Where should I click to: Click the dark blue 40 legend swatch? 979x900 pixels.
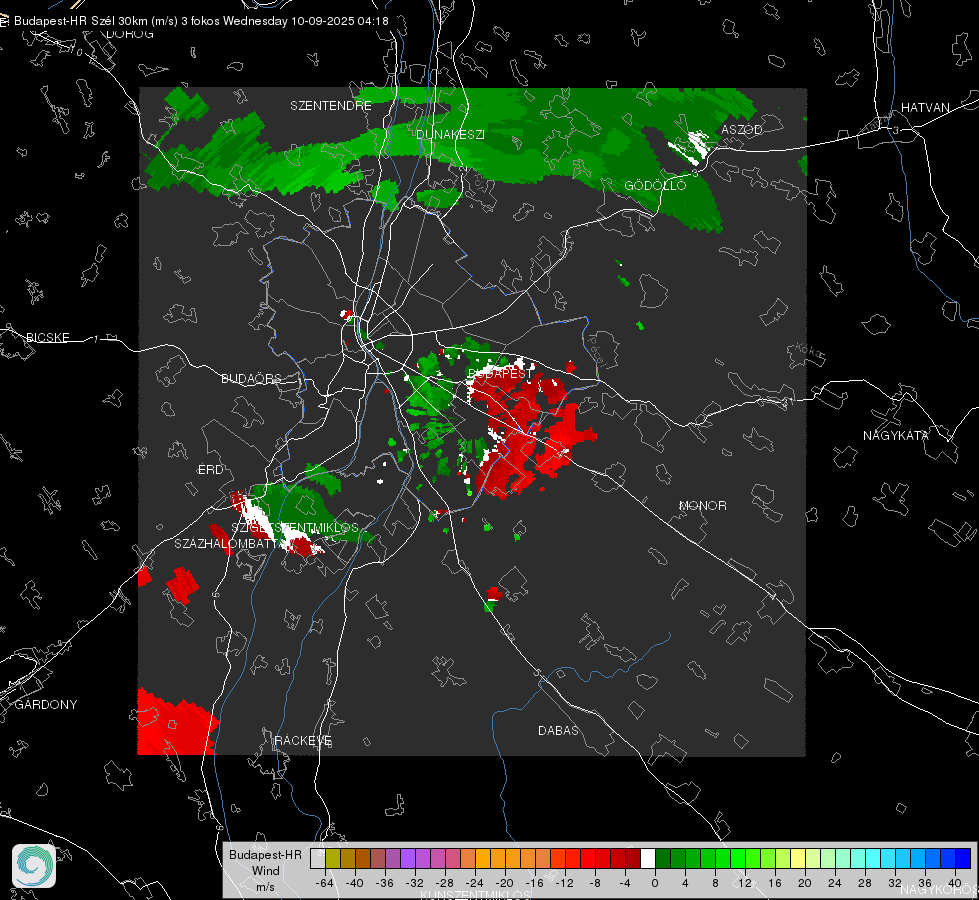(963, 858)
